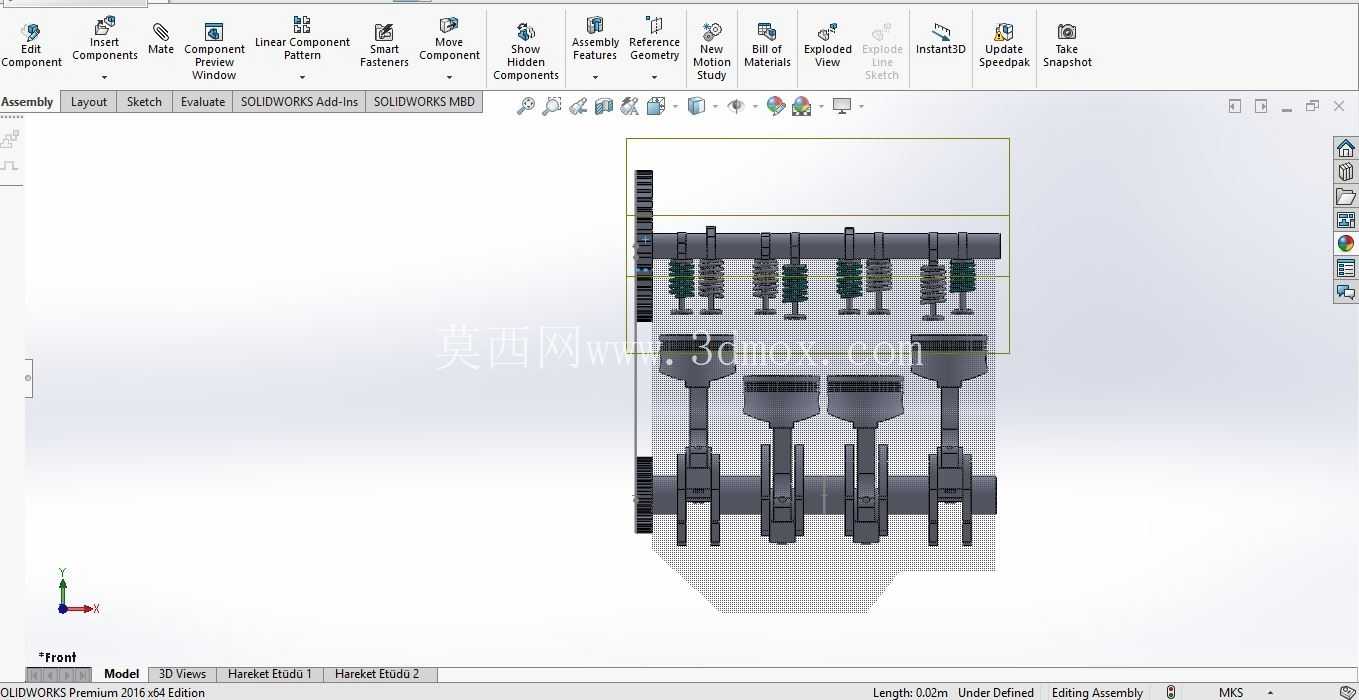Open the Component Preview Window
Screen dimensions: 1359x700
214,52
